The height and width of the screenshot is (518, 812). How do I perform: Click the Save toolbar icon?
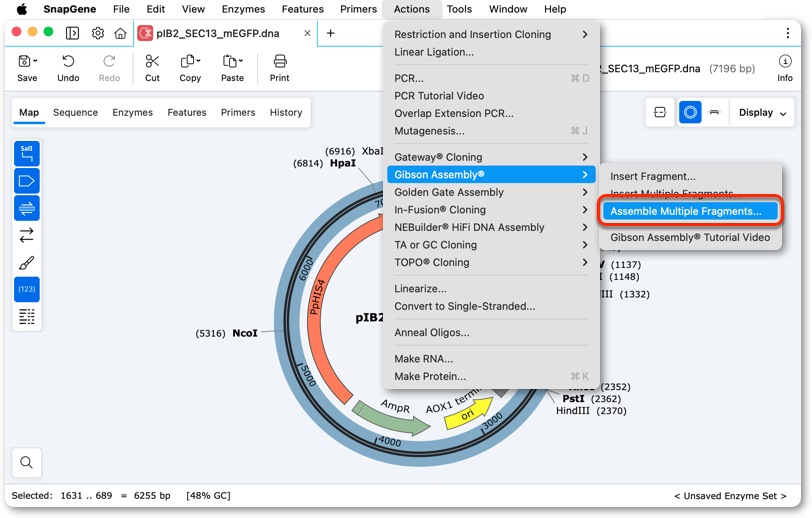tap(24, 61)
